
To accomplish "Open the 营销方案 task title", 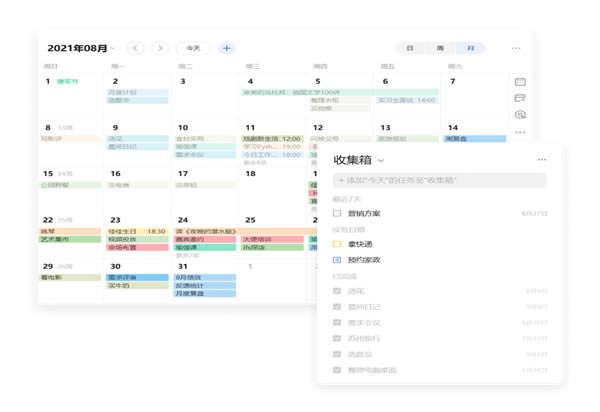I will tap(364, 213).
